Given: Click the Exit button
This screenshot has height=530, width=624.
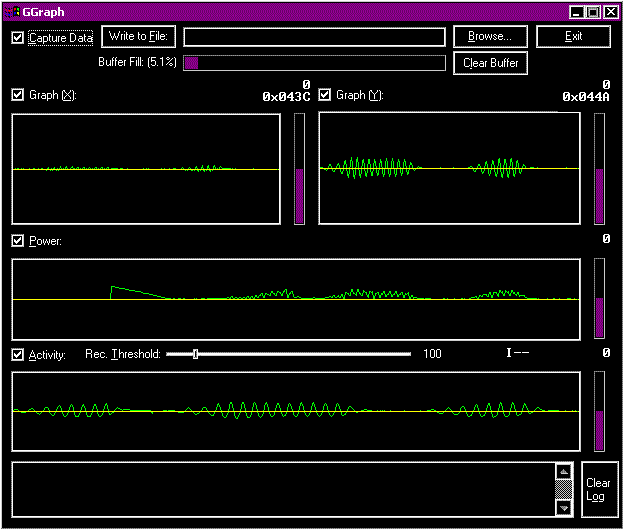Looking at the screenshot, I should click(x=573, y=37).
